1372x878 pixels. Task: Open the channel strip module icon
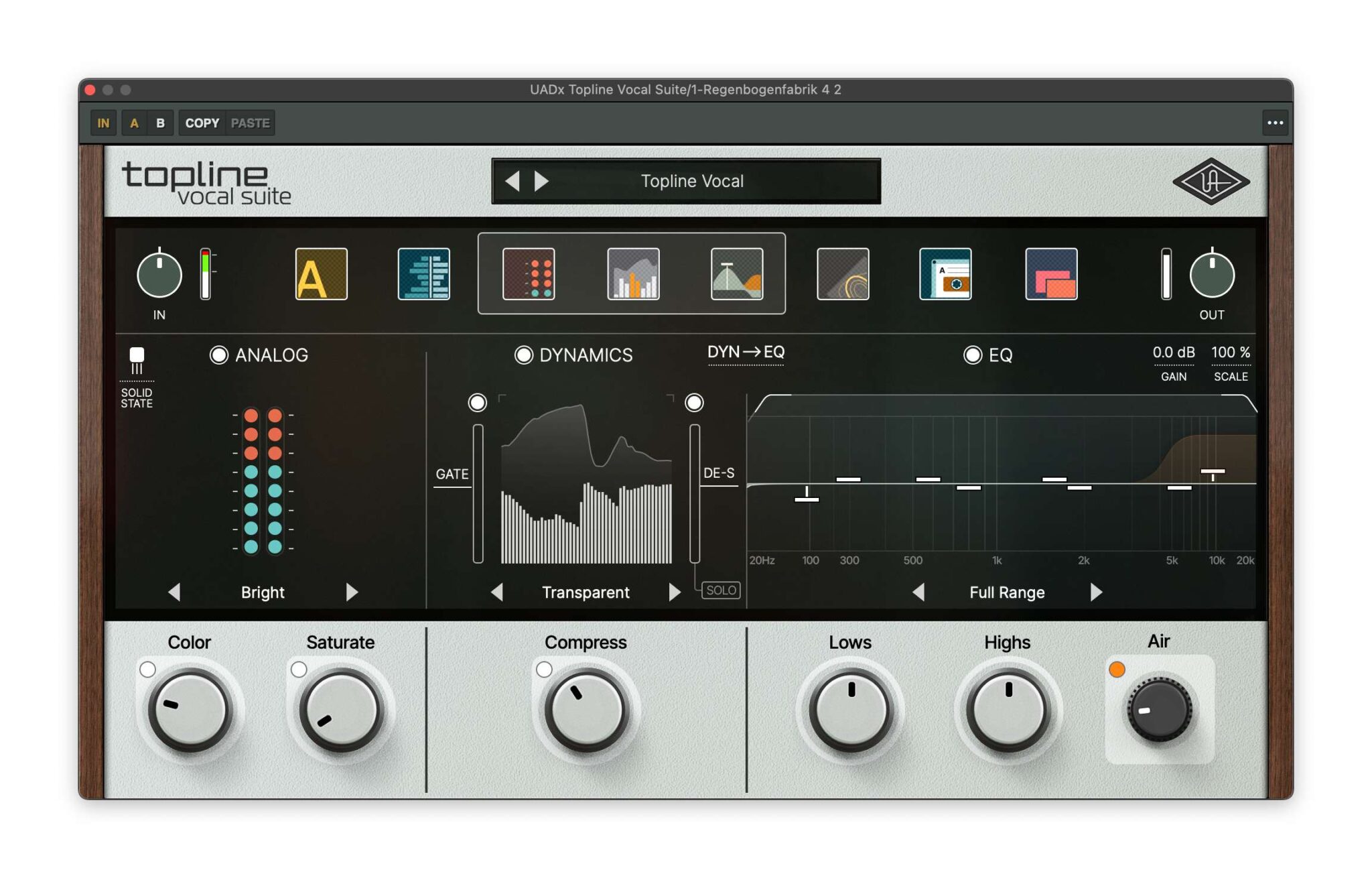(x=425, y=275)
